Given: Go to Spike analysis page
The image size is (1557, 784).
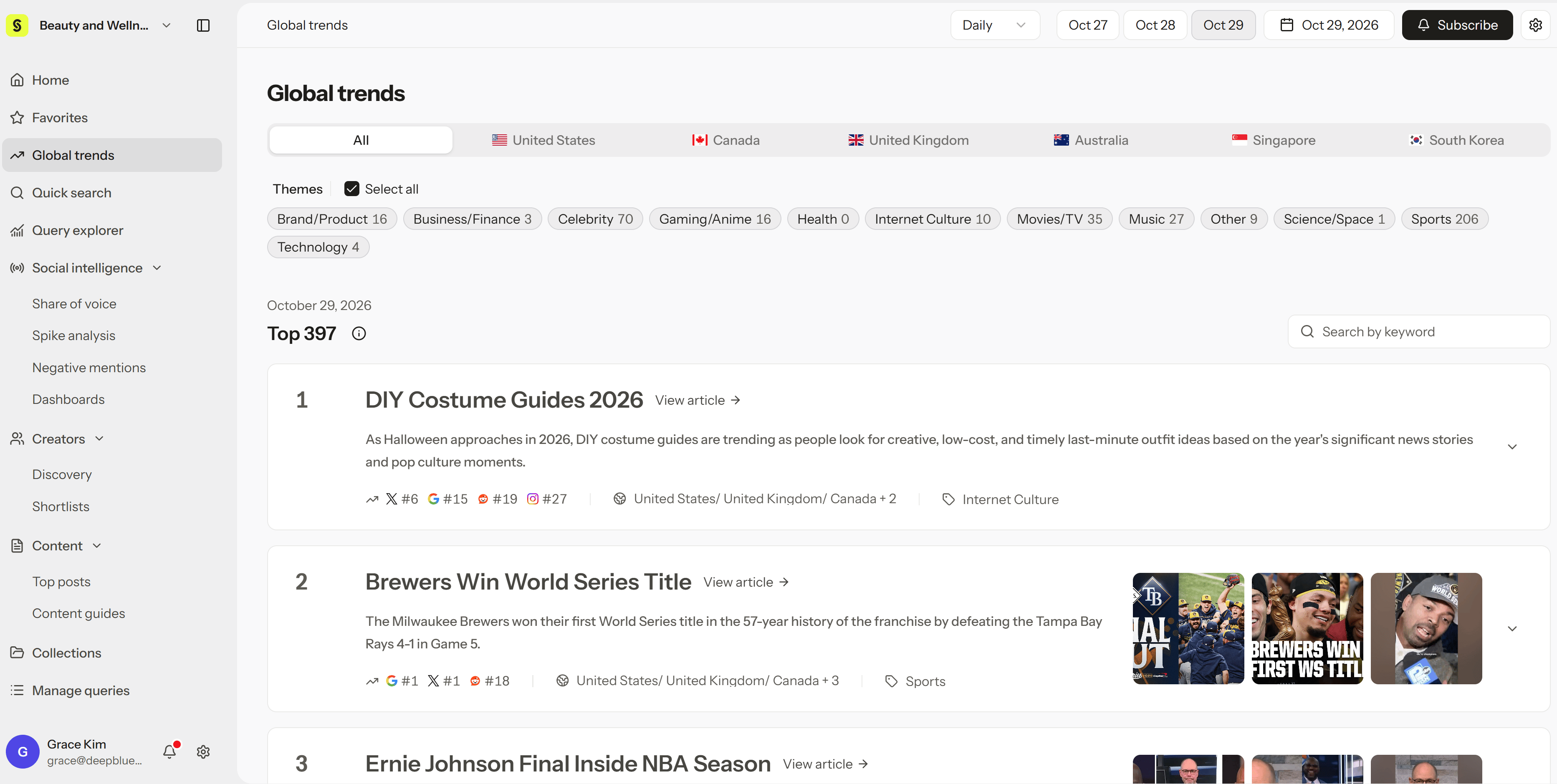Looking at the screenshot, I should tap(74, 335).
